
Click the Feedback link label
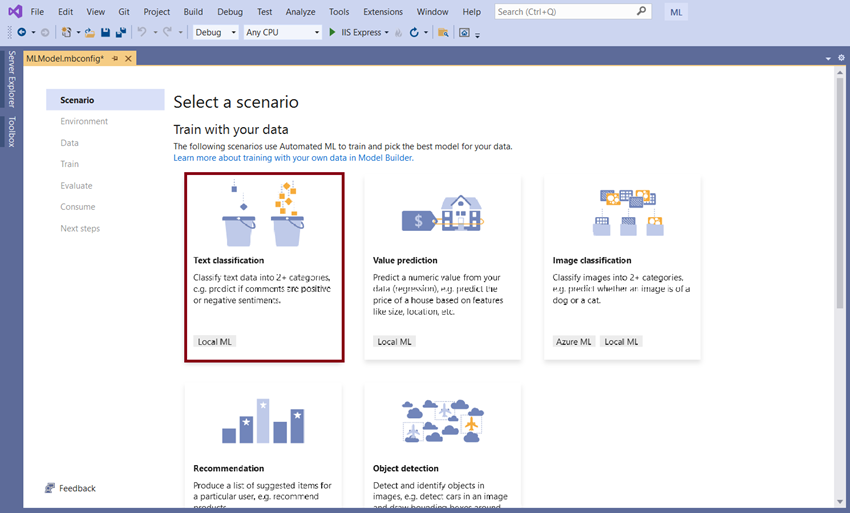[78, 488]
